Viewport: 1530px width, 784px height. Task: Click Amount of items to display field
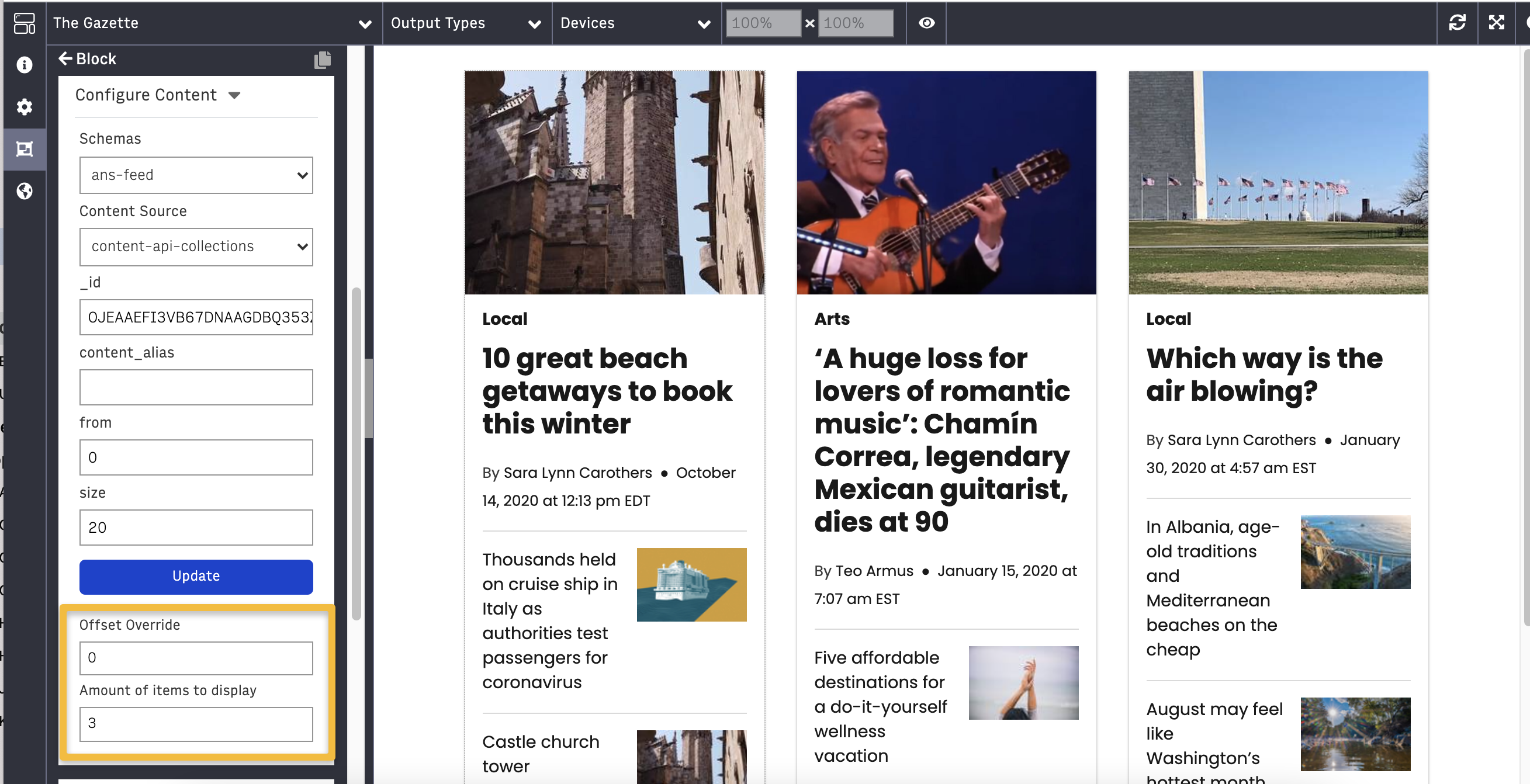point(196,723)
